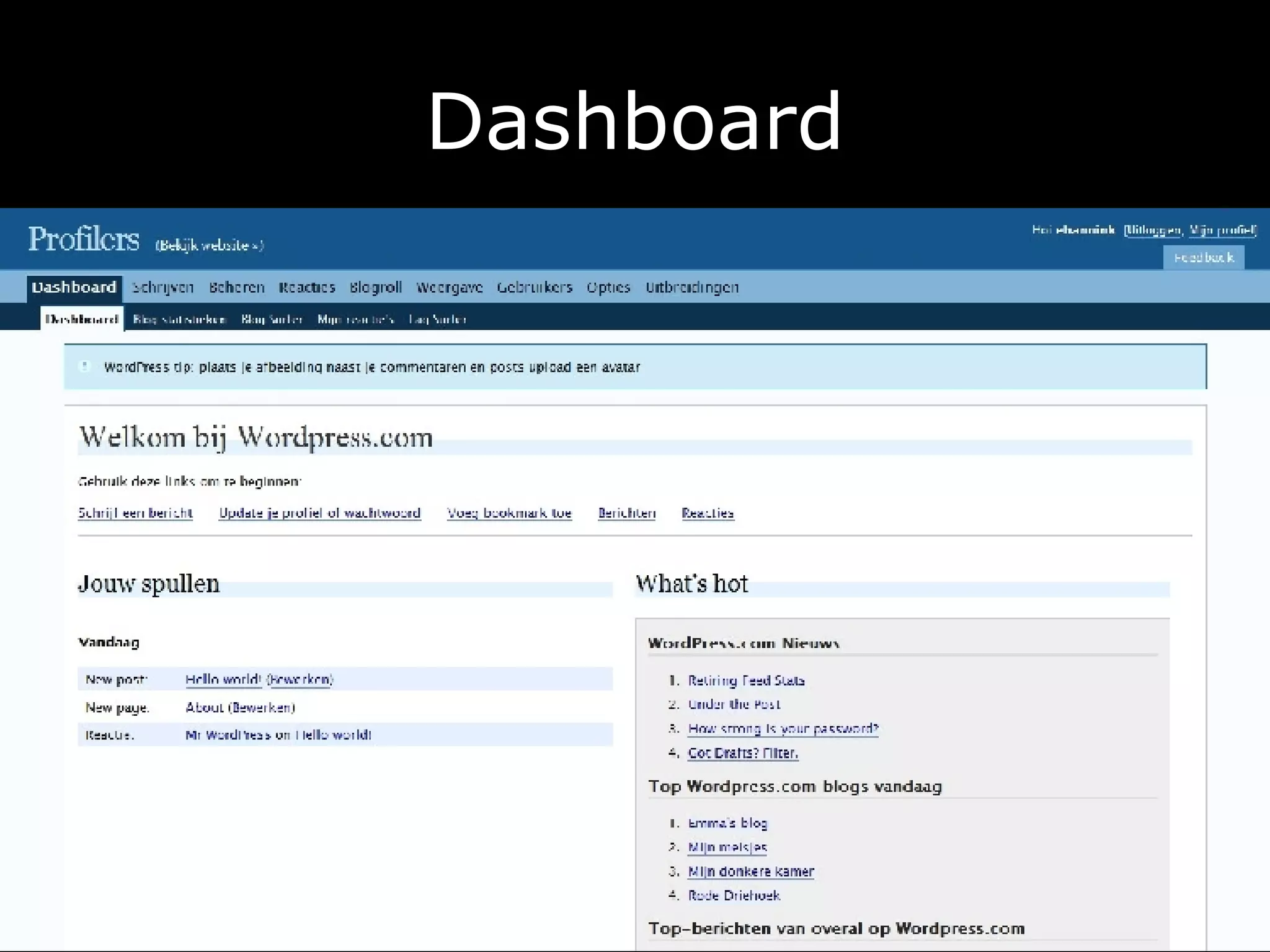The height and width of the screenshot is (952, 1270).
Task: Click 'Top-berichten van overal op Wordpress.com' title
Action: 837,928
